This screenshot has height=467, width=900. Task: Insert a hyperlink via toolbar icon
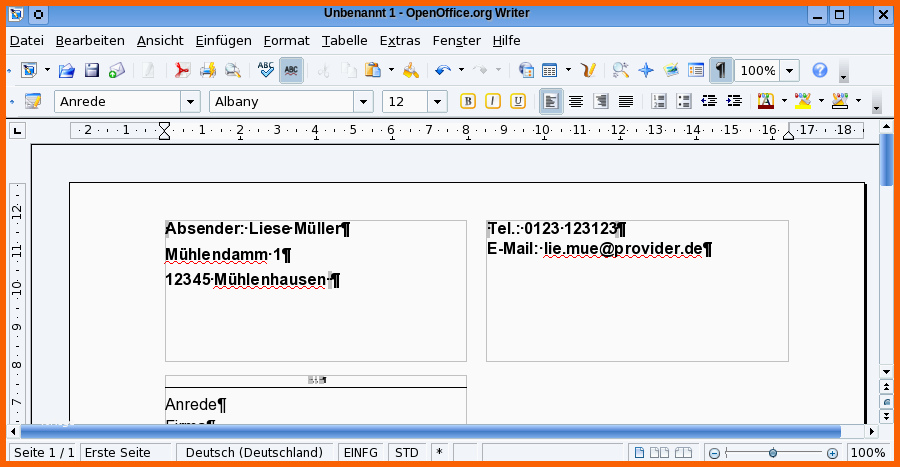click(526, 70)
